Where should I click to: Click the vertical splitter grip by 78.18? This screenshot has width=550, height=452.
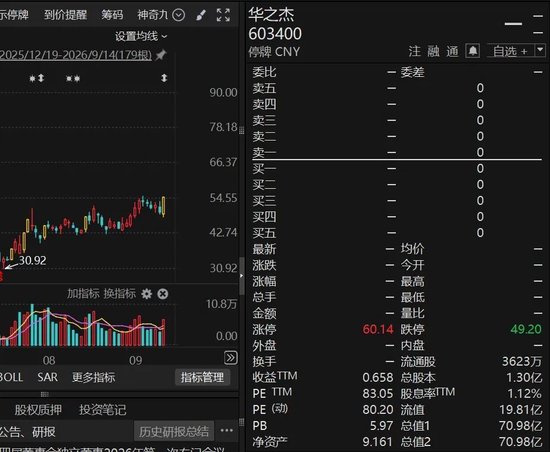tap(241, 131)
